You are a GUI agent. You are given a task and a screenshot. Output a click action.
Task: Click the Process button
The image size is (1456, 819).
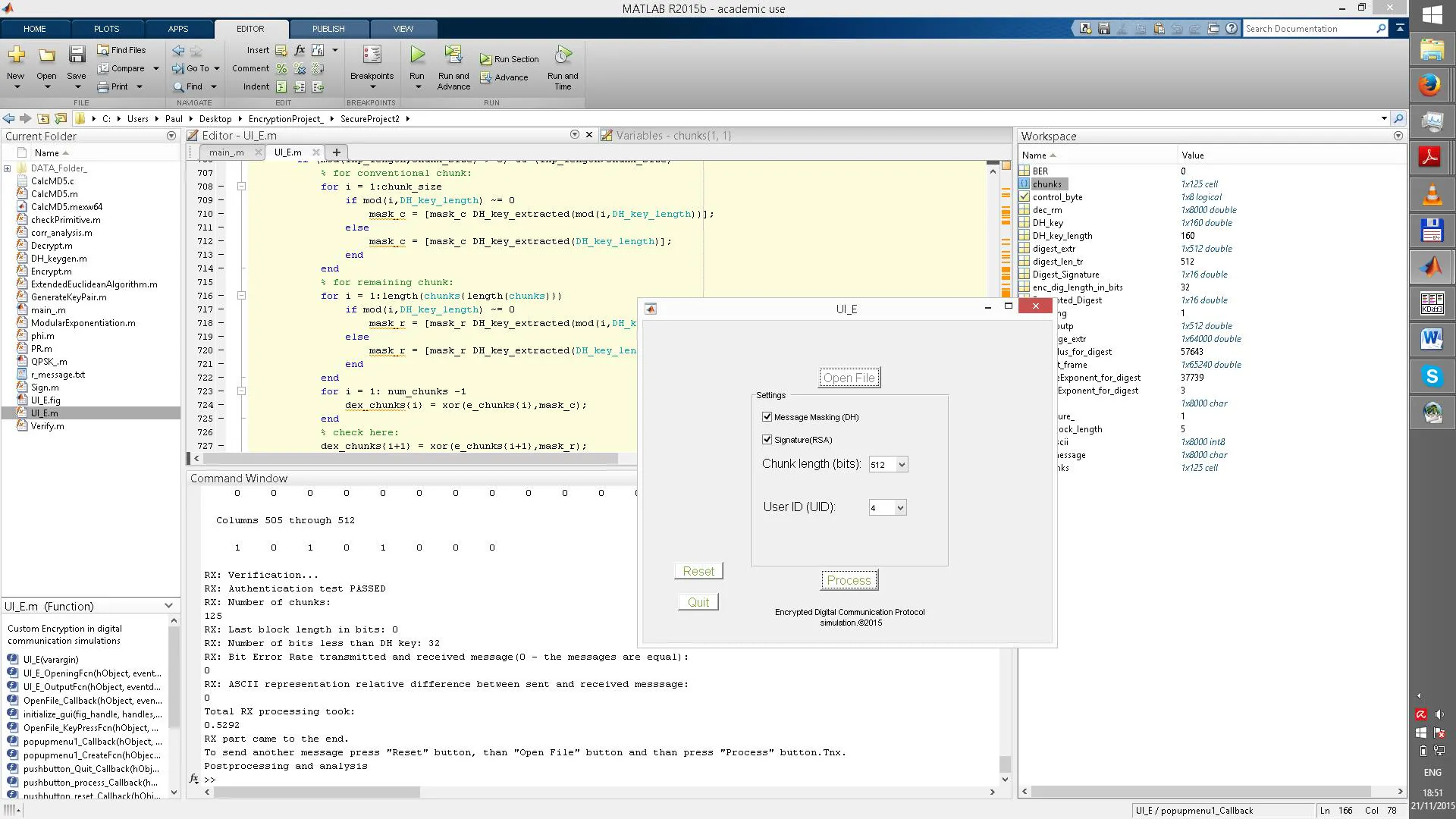[x=849, y=580]
